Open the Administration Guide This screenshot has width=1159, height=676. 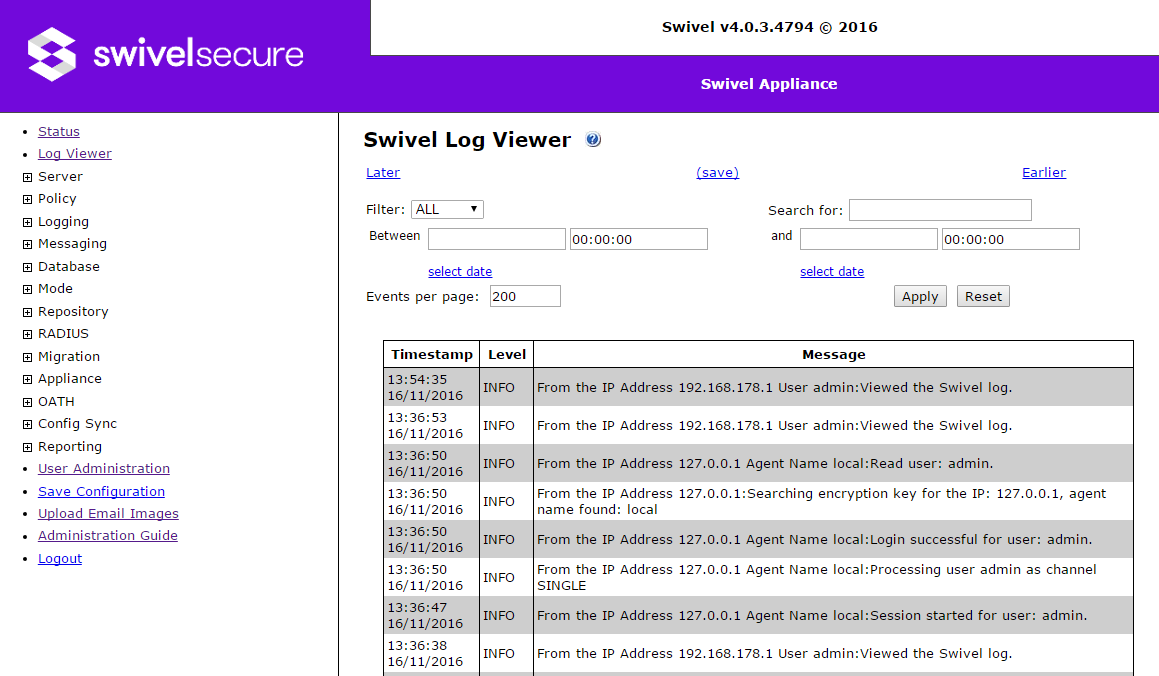[x=107, y=535]
